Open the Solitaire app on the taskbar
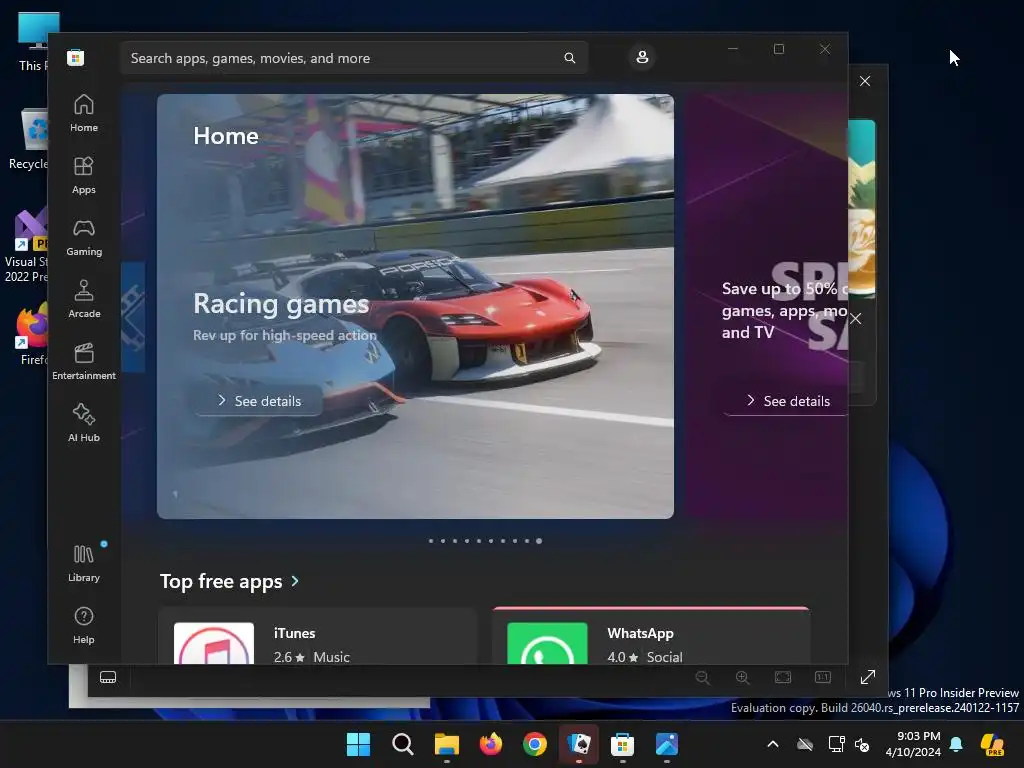Image resolution: width=1024 pixels, height=768 pixels. pos(579,744)
